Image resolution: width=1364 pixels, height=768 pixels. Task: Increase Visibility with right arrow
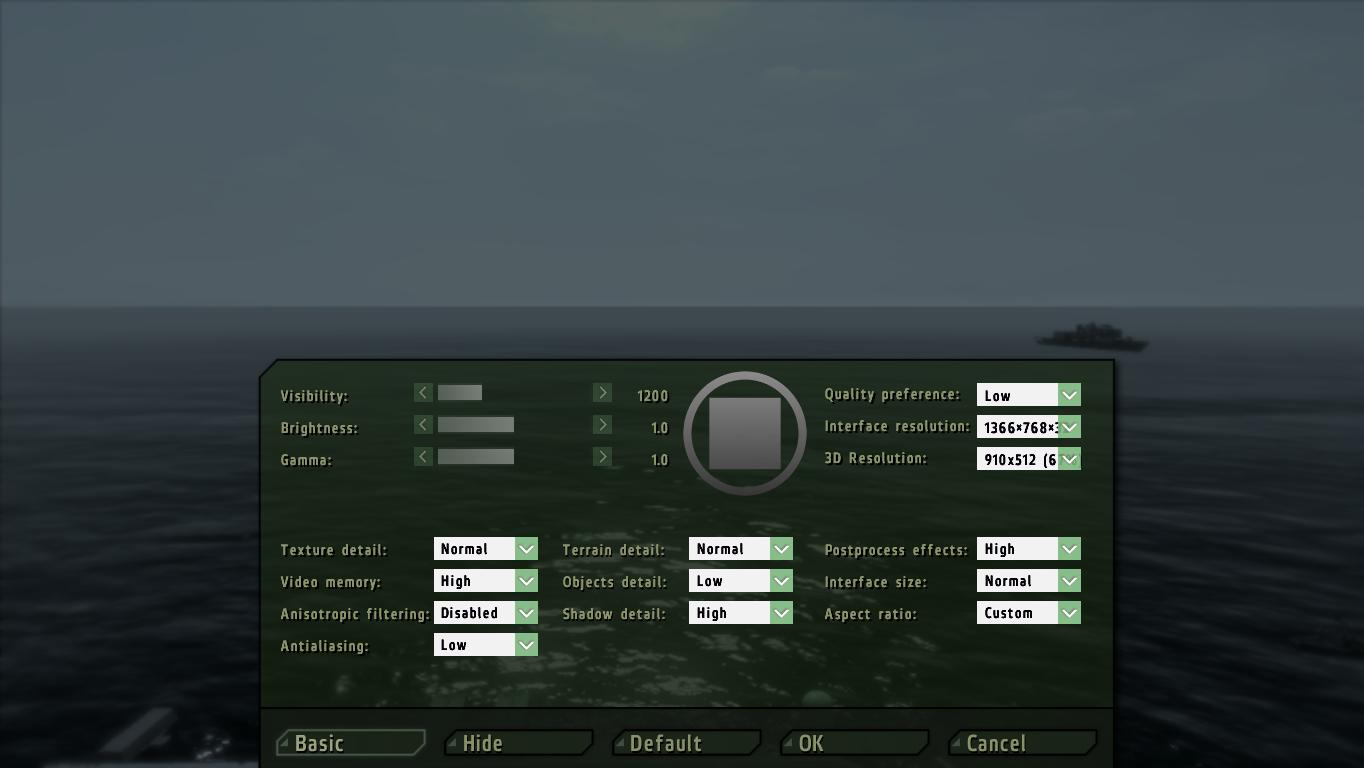pyautogui.click(x=602, y=393)
